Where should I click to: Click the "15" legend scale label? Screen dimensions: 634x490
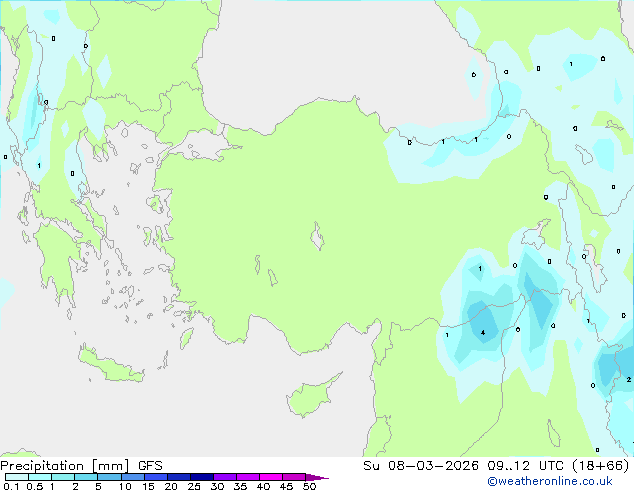[x=148, y=486]
